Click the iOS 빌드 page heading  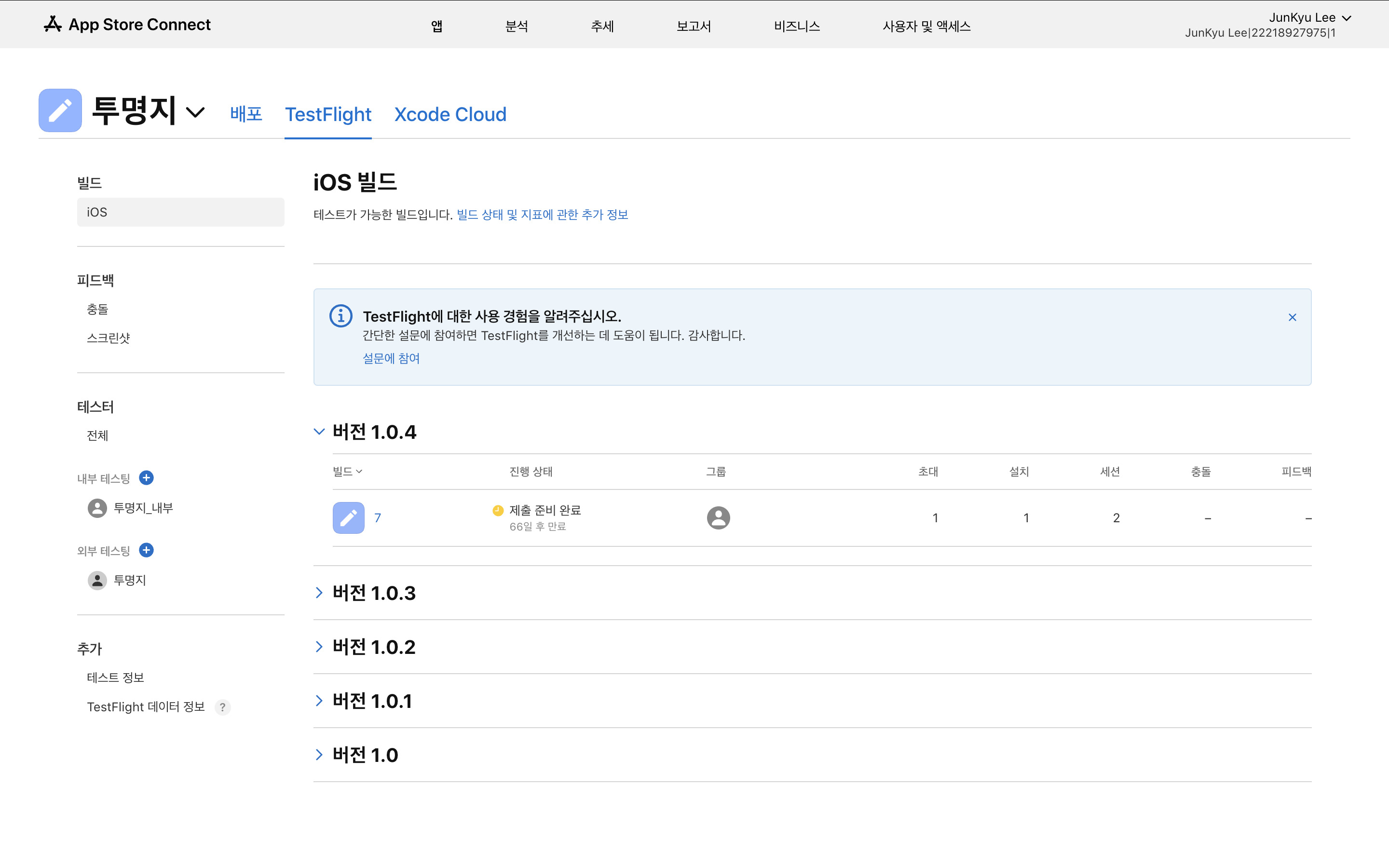[354, 182]
